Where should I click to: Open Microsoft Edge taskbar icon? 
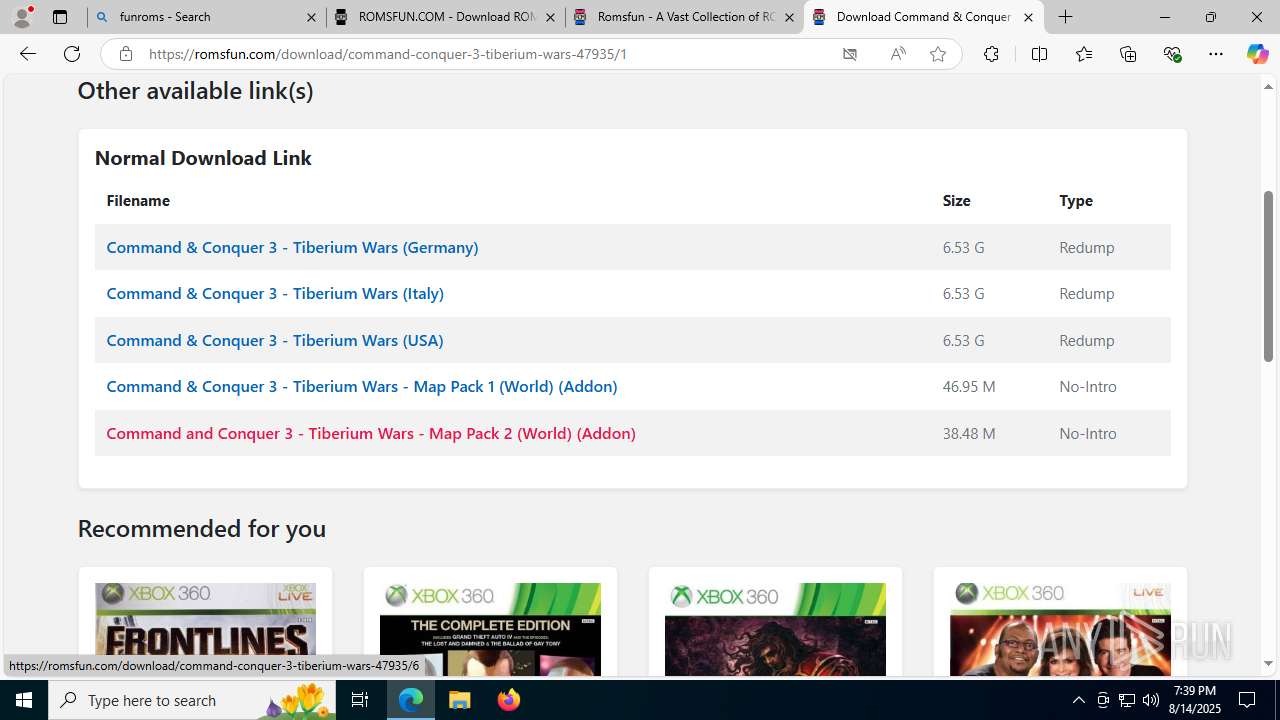pos(411,700)
